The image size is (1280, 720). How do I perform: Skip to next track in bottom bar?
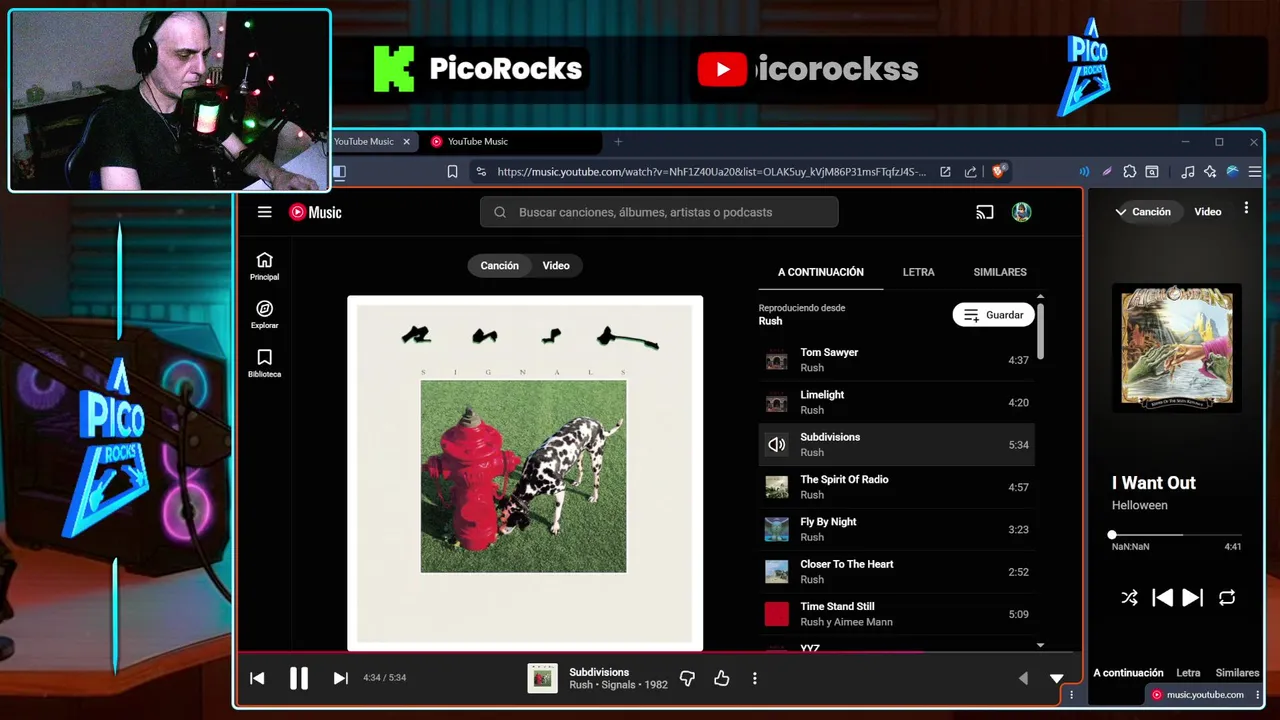click(x=340, y=678)
